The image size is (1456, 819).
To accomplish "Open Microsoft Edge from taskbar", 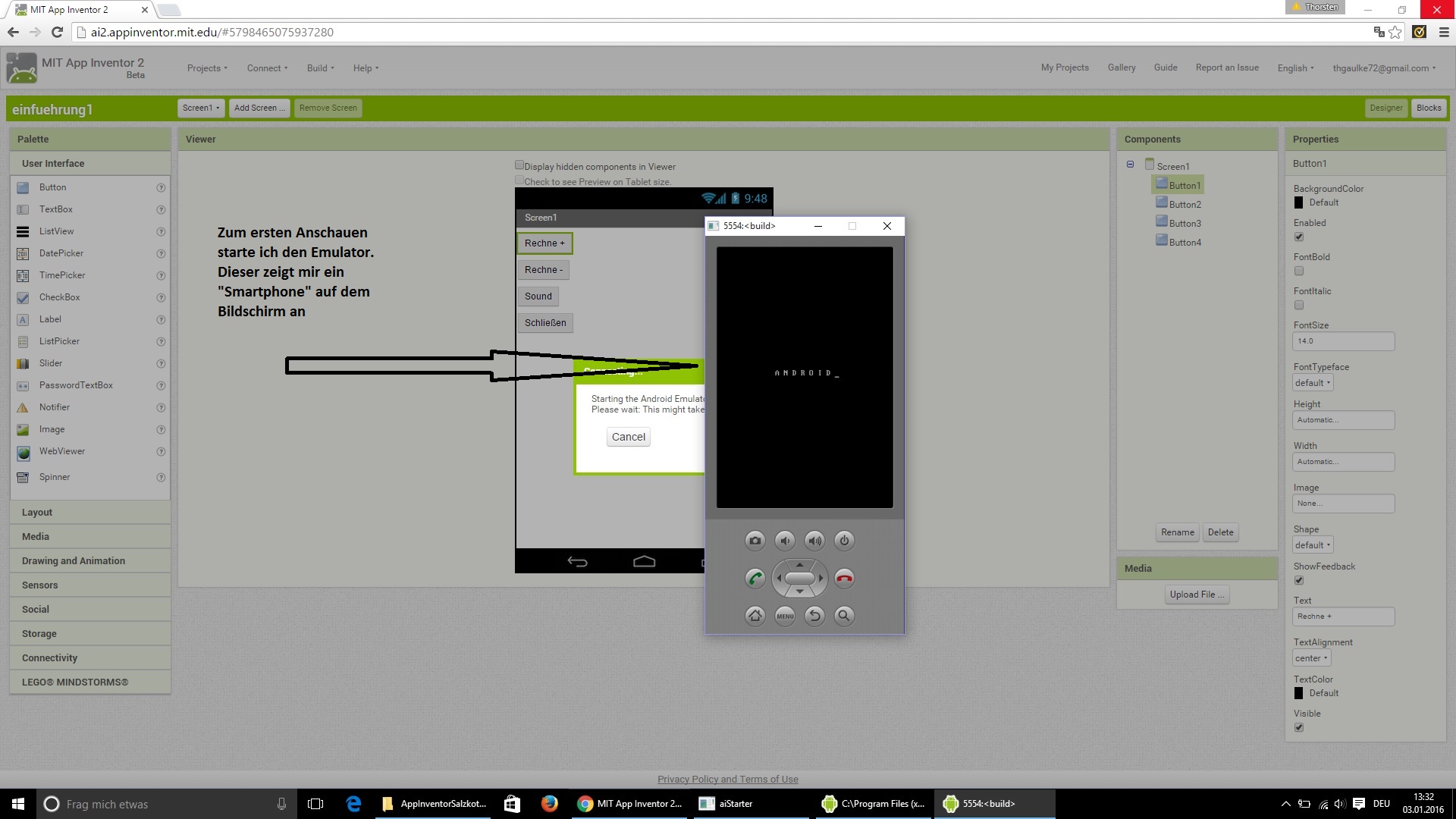I will [353, 804].
